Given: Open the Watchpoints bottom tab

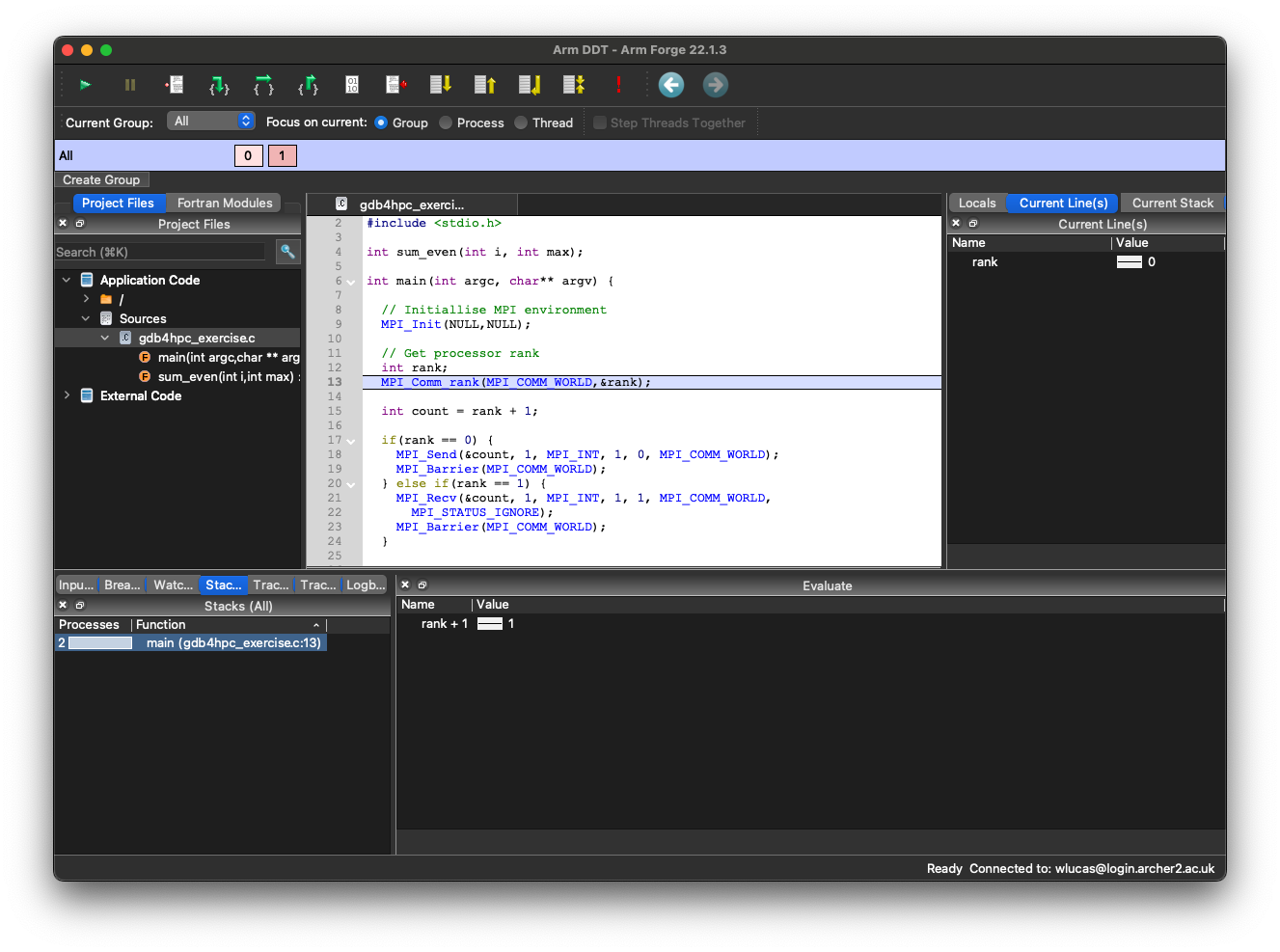Looking at the screenshot, I should (x=173, y=585).
